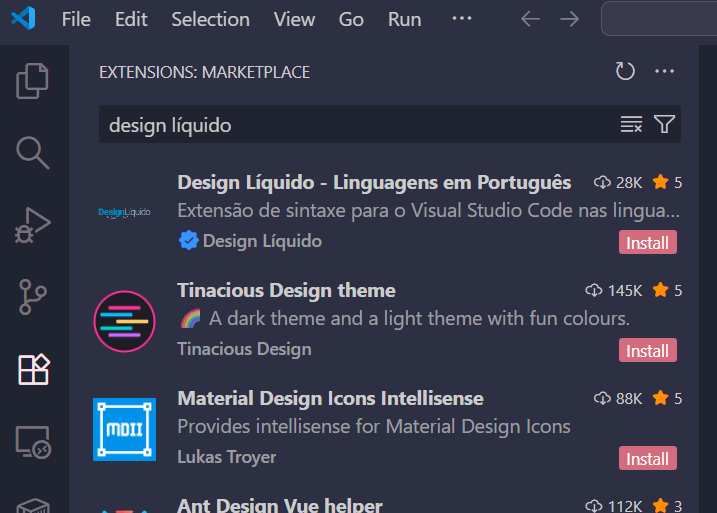Click the 88K download count
Image resolution: width=717 pixels, height=513 pixels.
(618, 398)
